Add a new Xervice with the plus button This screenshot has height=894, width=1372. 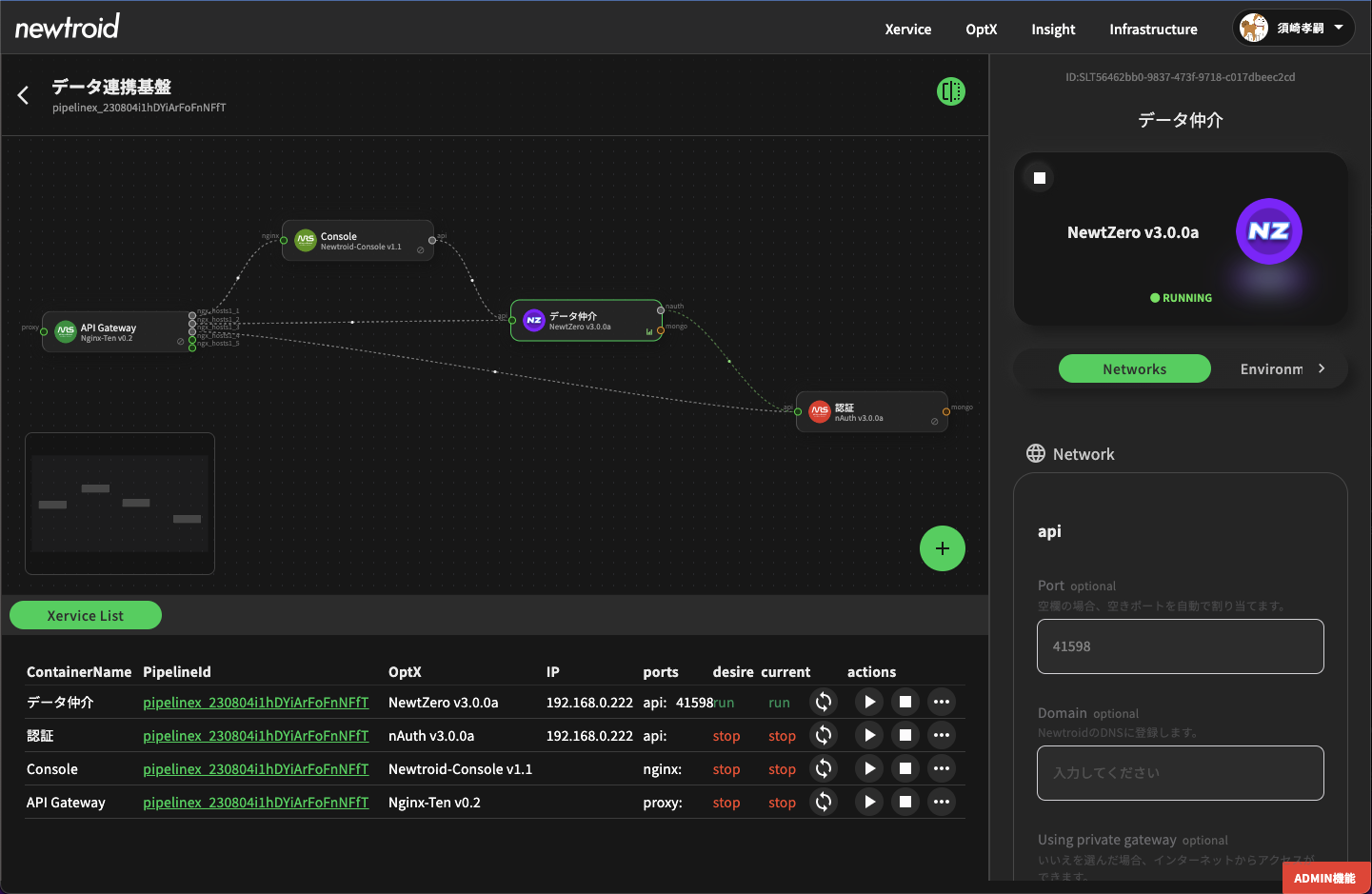[943, 548]
